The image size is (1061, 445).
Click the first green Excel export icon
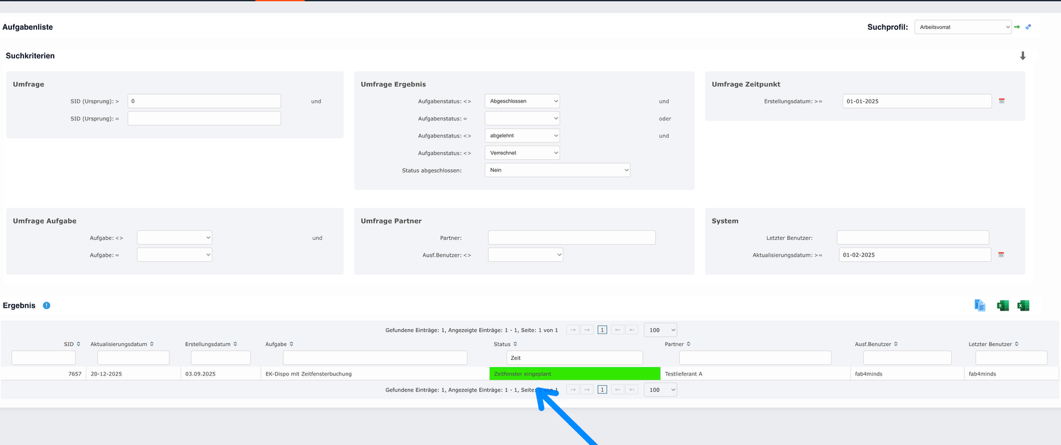coord(1002,306)
